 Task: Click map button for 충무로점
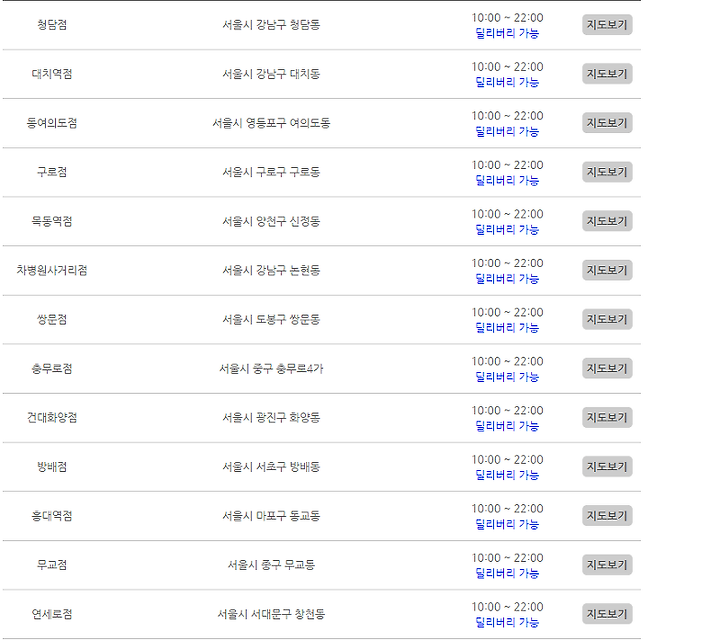(x=607, y=369)
